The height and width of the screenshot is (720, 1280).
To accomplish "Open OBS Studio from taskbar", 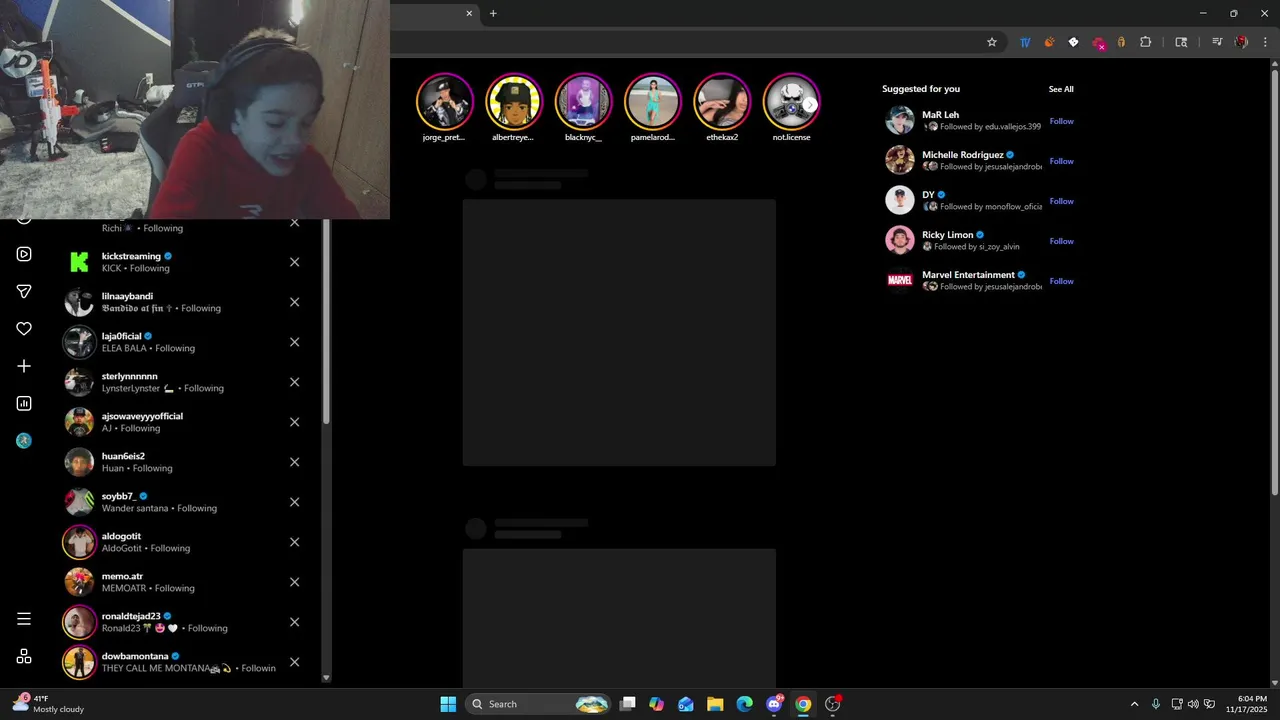I will point(832,704).
